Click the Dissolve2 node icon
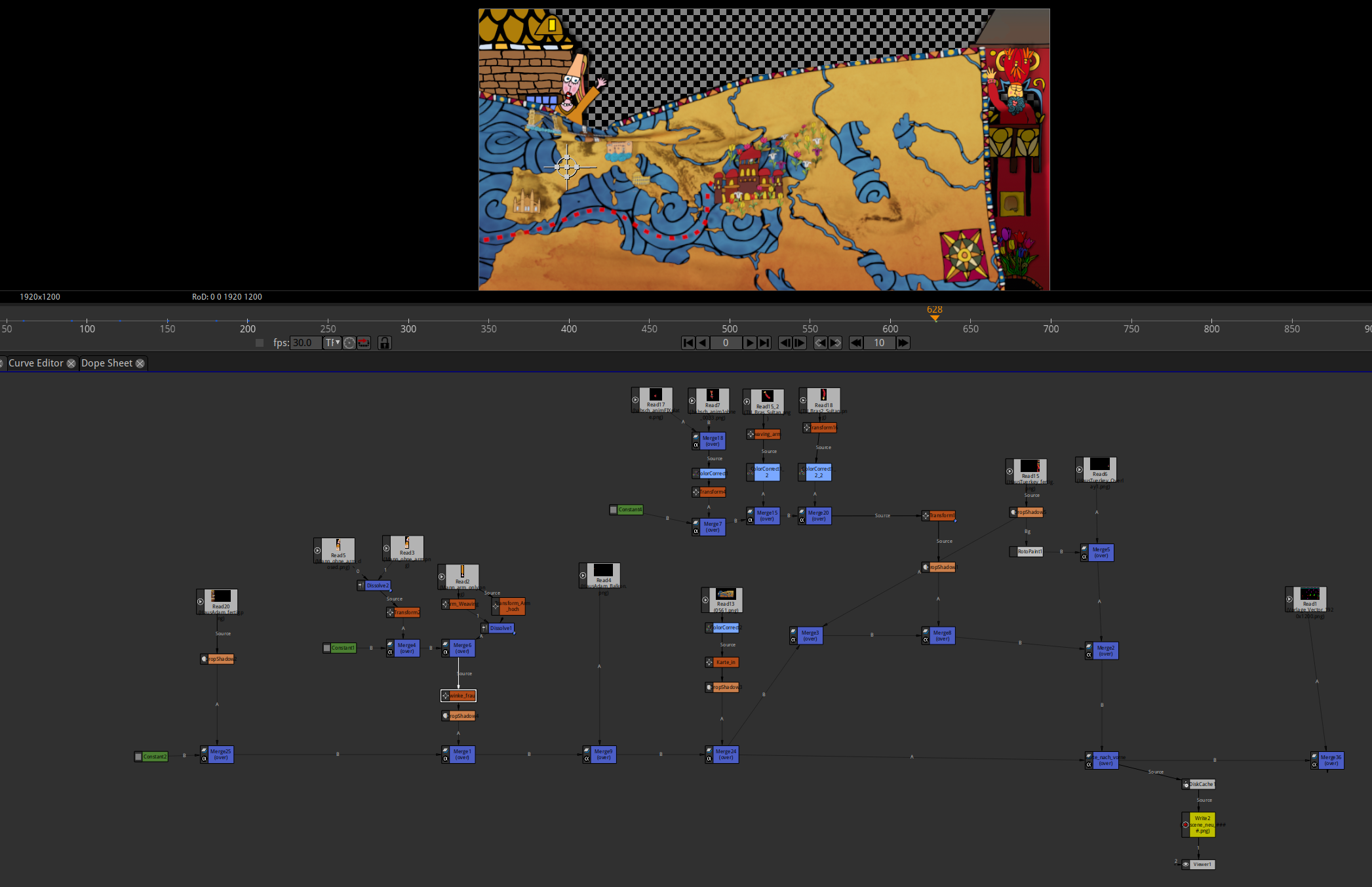 pyautogui.click(x=361, y=585)
